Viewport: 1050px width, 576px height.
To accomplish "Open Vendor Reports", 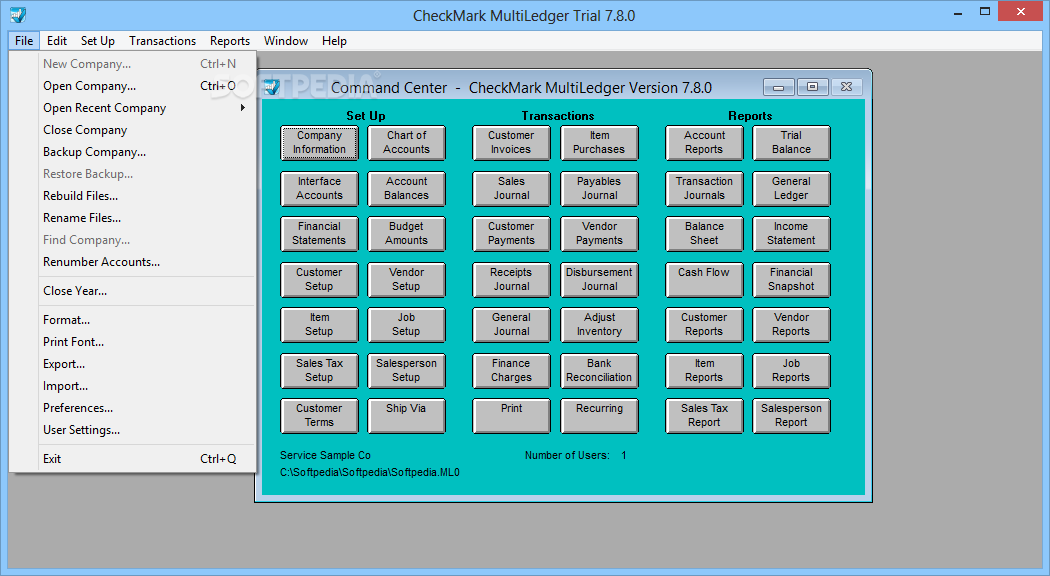I will coord(792,325).
